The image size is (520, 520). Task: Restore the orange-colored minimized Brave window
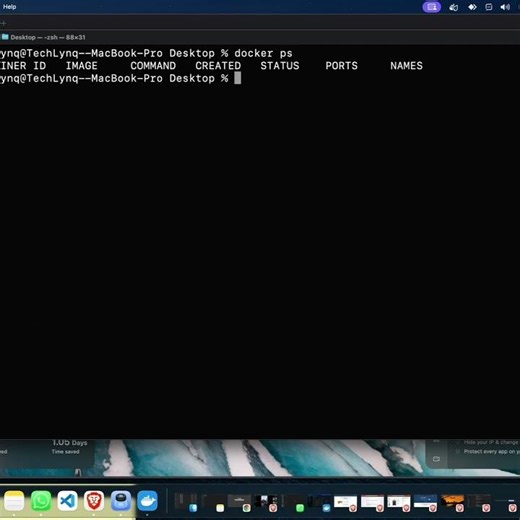(452, 502)
